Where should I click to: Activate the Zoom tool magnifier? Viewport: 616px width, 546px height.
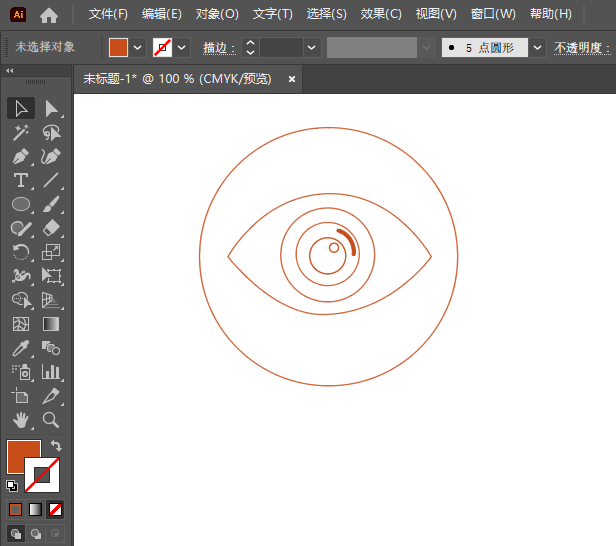pos(52,420)
